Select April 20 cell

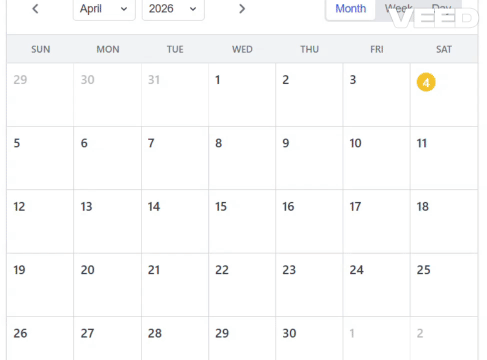(x=108, y=285)
